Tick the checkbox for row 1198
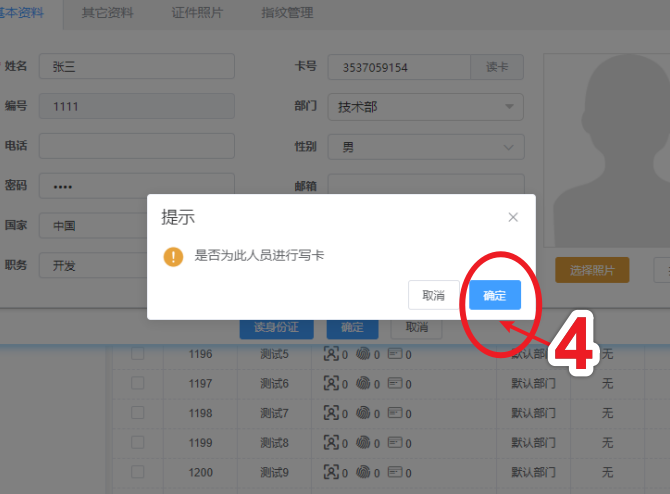Image resolution: width=670 pixels, height=494 pixels. (138, 413)
